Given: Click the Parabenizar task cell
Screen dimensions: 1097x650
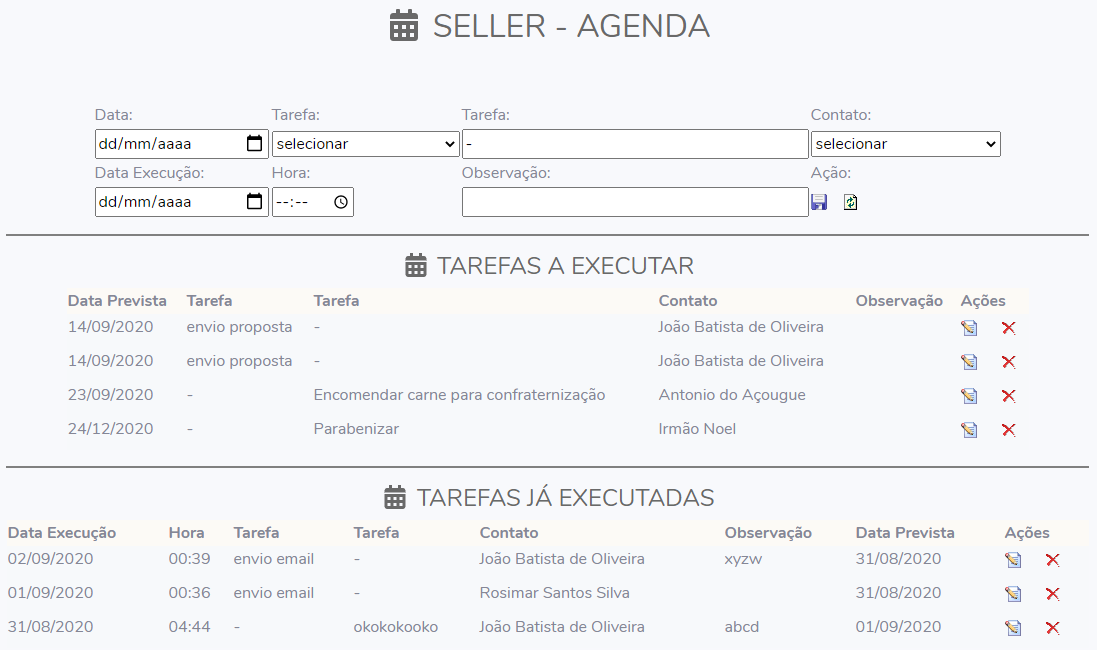Looking at the screenshot, I should pyautogui.click(x=356, y=429).
